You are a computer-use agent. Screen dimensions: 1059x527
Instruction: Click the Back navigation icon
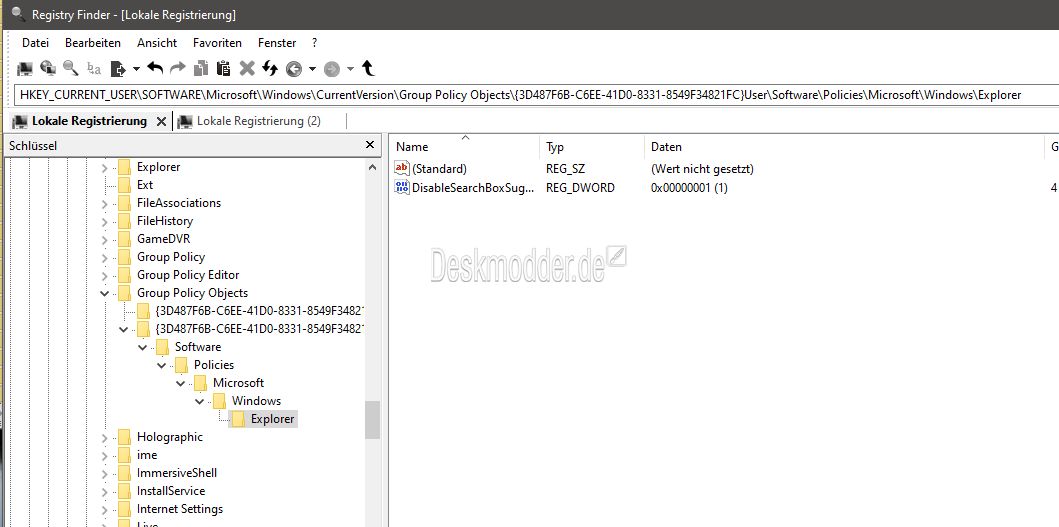point(294,68)
